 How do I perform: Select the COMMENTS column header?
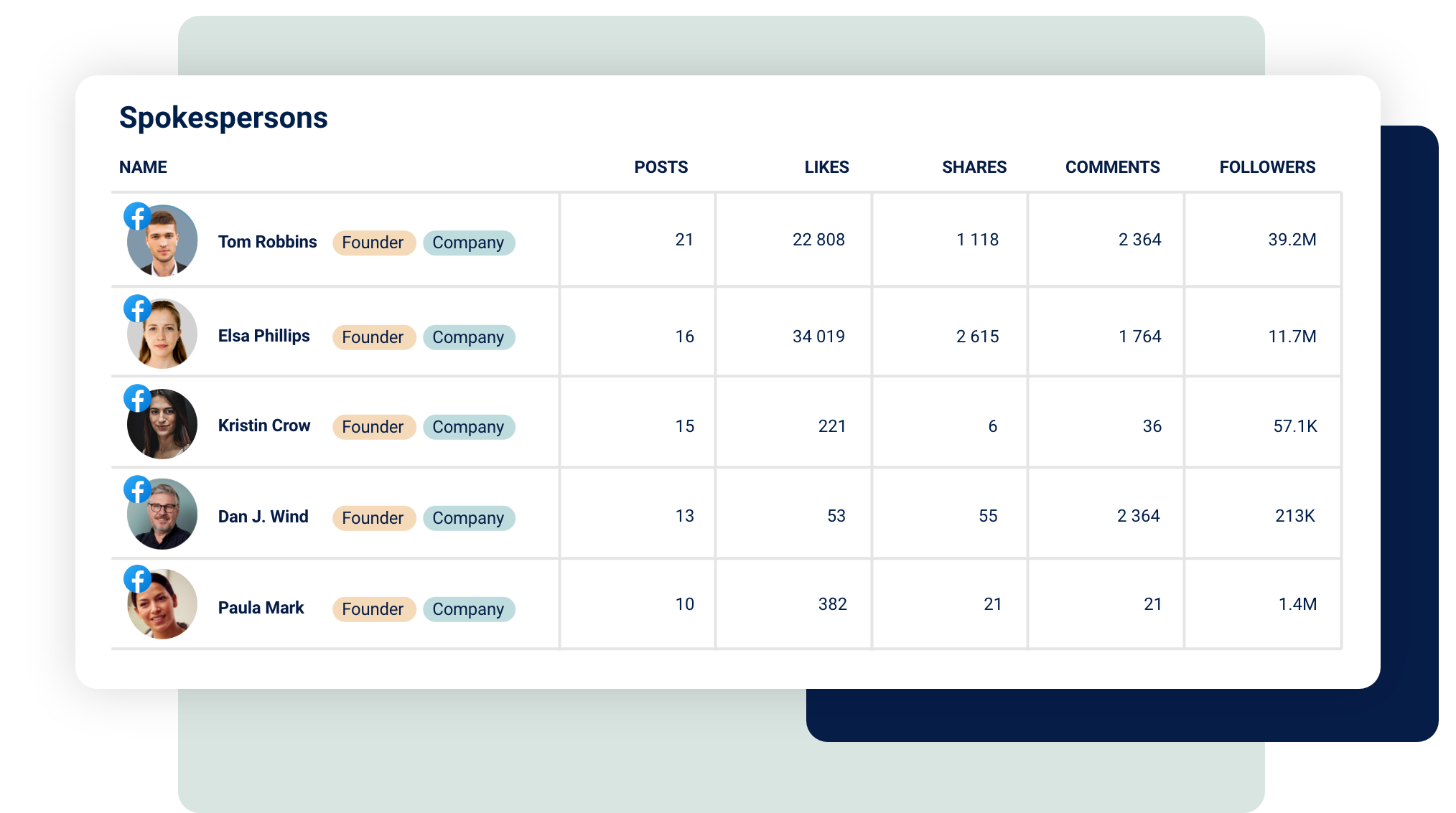pyautogui.click(x=1112, y=166)
